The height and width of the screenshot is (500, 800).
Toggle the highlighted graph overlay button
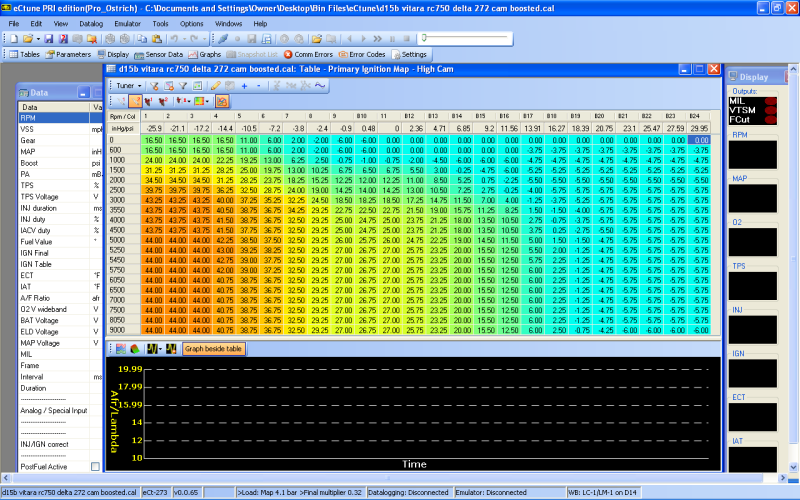tap(222, 101)
